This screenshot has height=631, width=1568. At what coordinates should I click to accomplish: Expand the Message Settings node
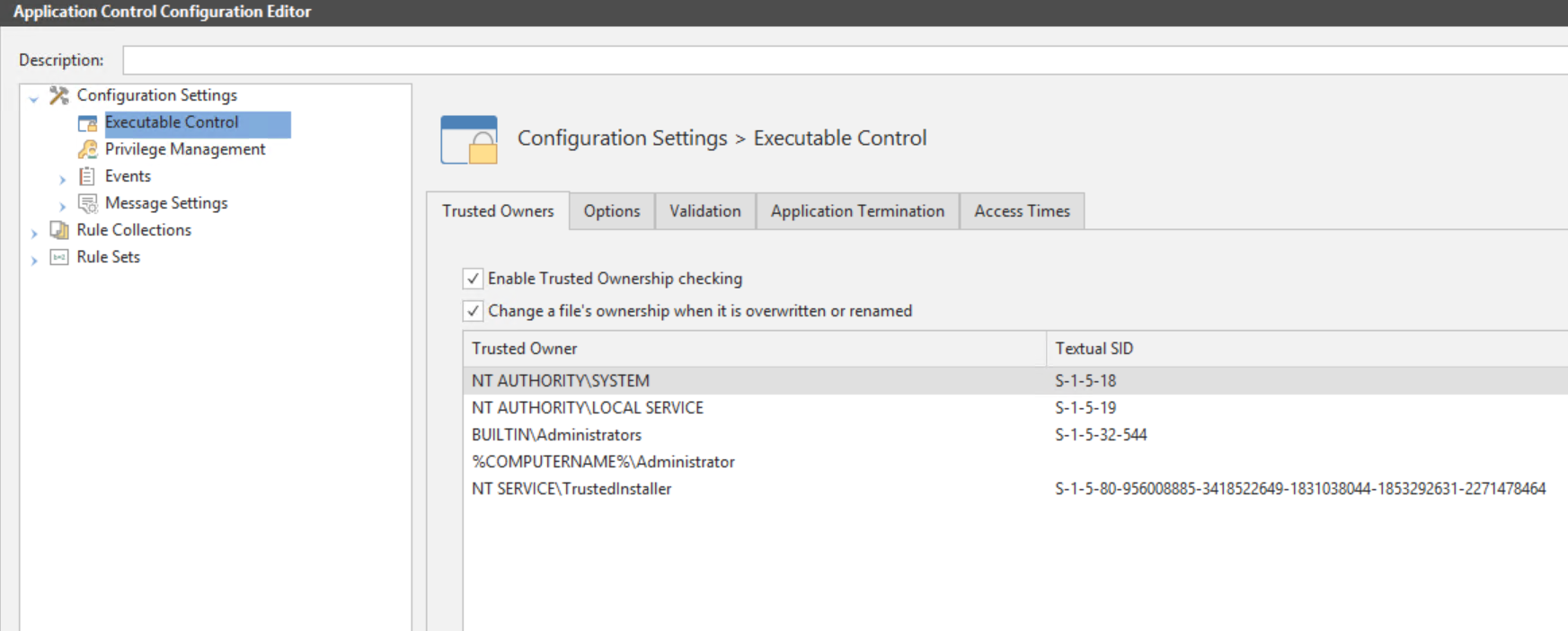62,207
